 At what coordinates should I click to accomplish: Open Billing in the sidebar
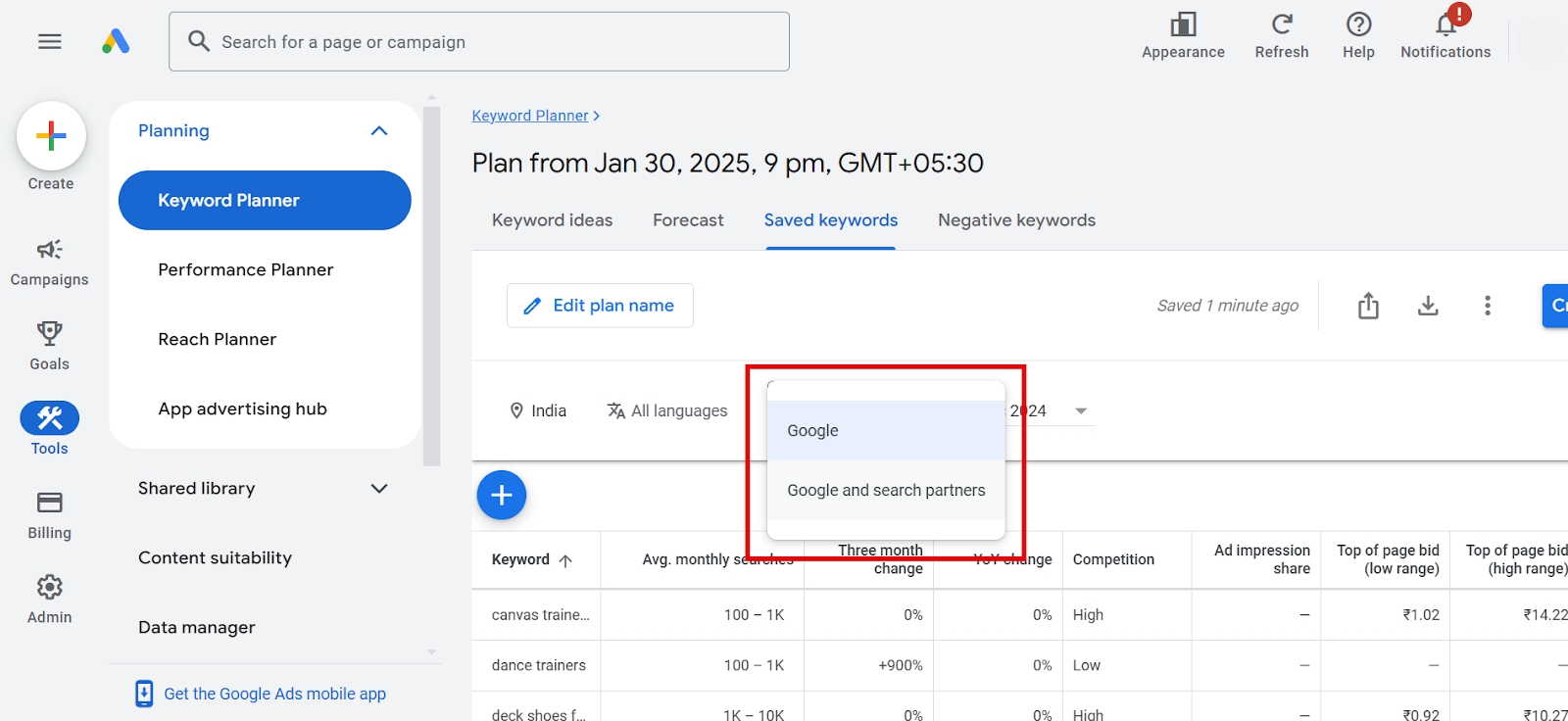49,504
